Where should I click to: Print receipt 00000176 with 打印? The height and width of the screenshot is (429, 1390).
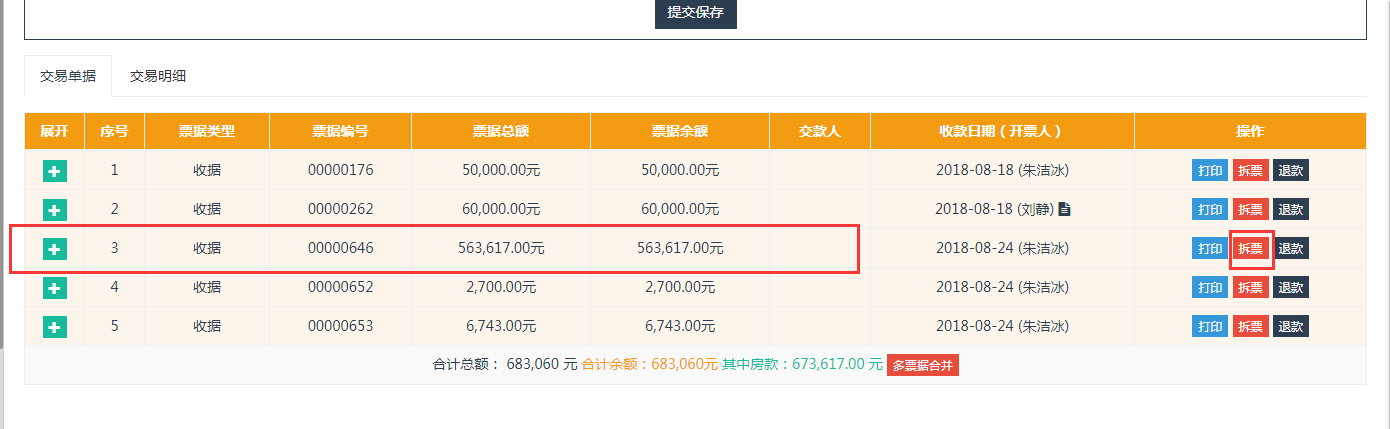[x=1209, y=170]
